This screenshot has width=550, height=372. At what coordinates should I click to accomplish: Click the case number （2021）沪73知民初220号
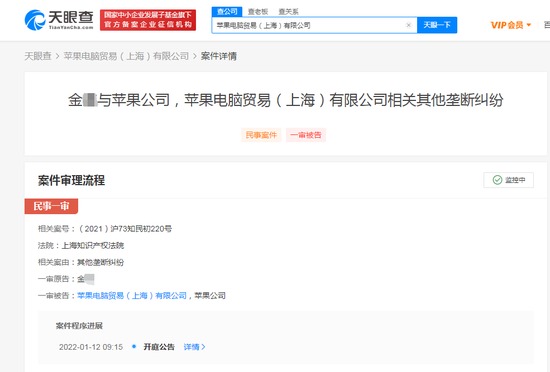[125, 229]
